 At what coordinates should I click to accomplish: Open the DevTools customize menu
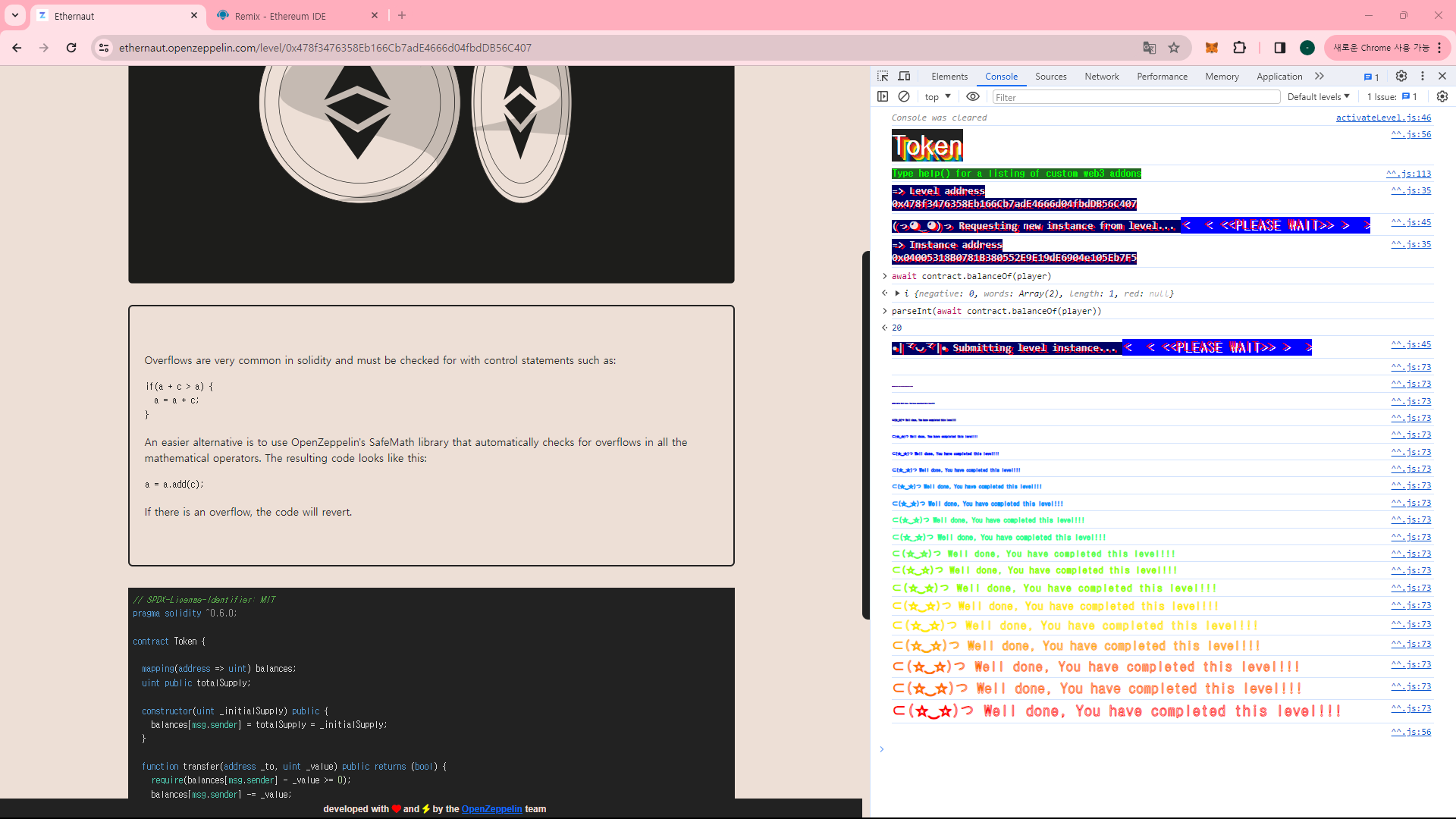click(x=1423, y=77)
